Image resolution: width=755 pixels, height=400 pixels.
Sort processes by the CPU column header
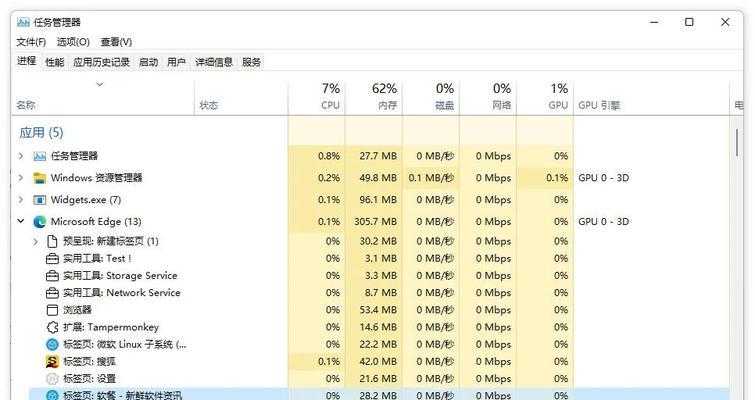[x=317, y=98]
